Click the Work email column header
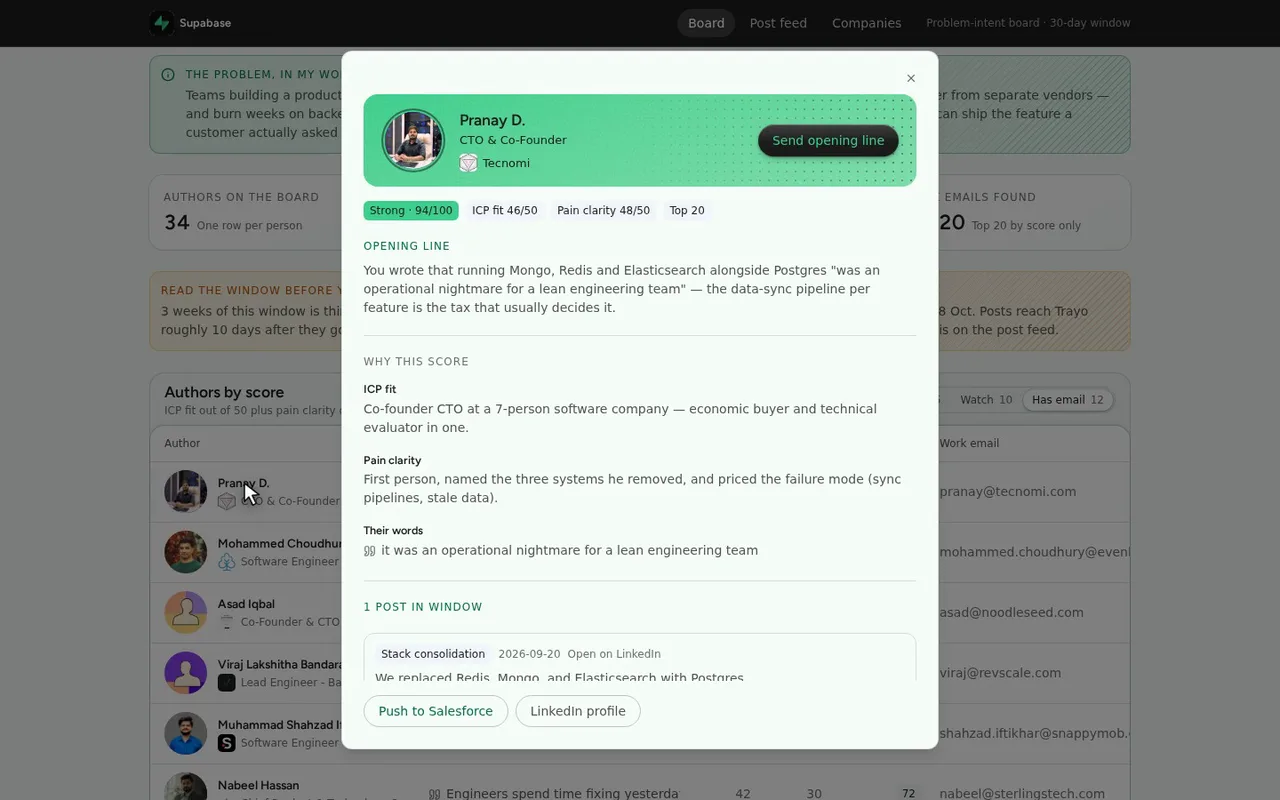The width and height of the screenshot is (1280, 800). click(969, 443)
